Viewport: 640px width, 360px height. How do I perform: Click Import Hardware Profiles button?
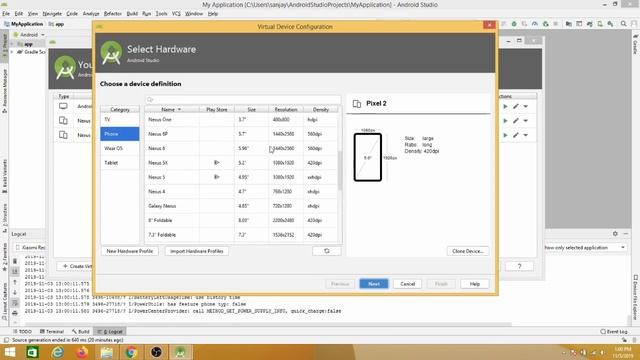197,251
